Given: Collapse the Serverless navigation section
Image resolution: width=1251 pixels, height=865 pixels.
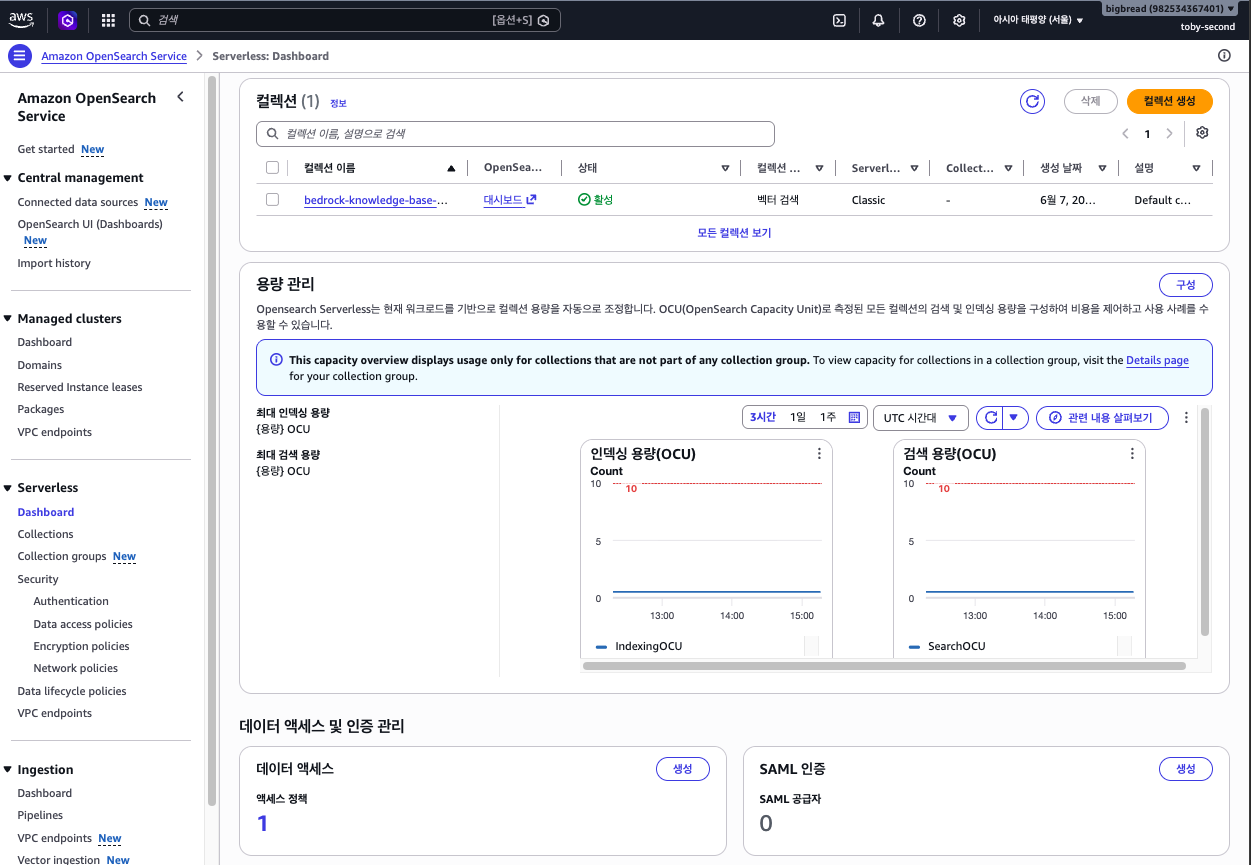Looking at the screenshot, I should (x=8, y=488).
